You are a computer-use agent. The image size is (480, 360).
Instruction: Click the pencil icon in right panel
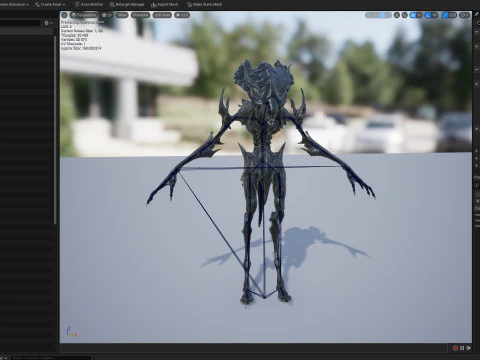[476, 14]
